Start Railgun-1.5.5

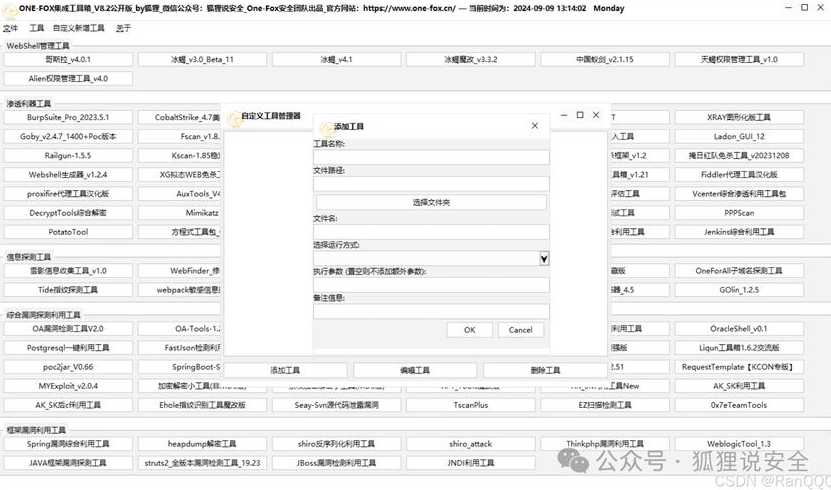(68, 155)
